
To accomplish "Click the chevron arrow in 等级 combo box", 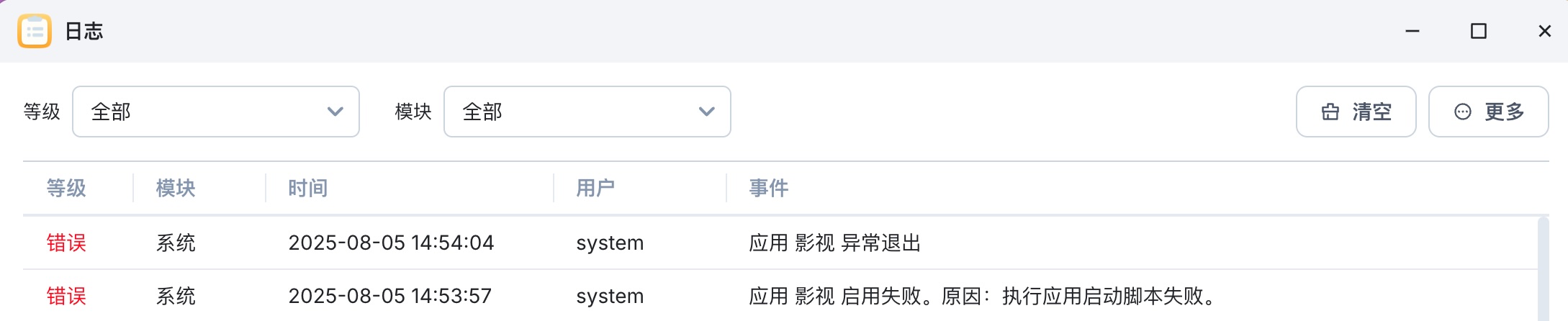I will click(x=335, y=112).
